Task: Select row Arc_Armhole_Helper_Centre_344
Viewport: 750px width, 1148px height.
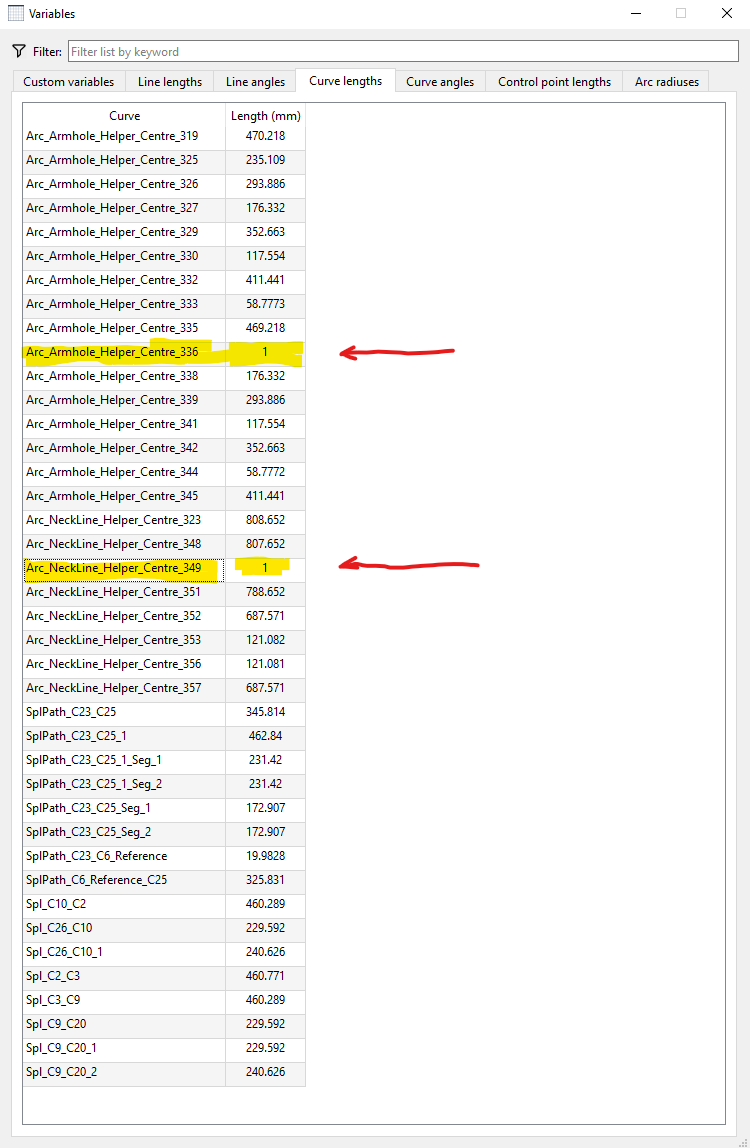Action: [x=164, y=472]
